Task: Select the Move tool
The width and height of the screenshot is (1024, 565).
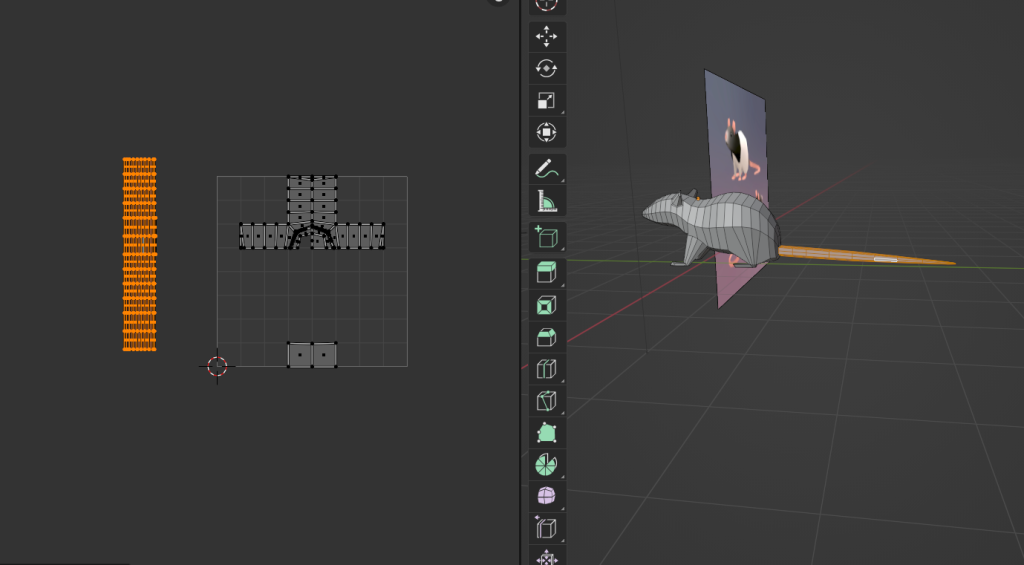Action: coord(547,37)
